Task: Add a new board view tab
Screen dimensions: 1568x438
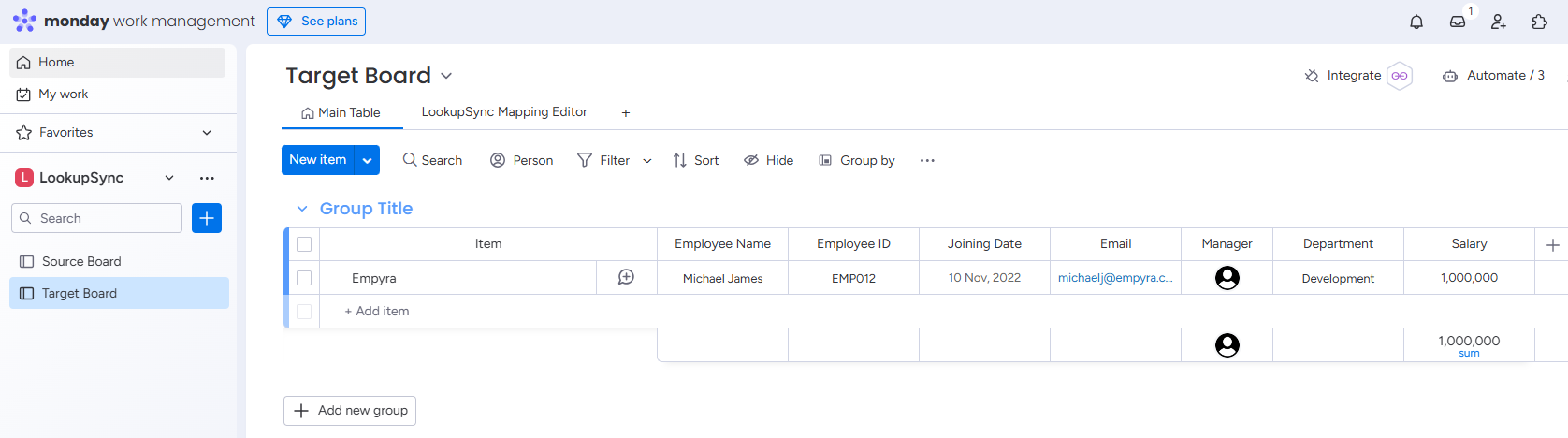Action: tap(626, 112)
